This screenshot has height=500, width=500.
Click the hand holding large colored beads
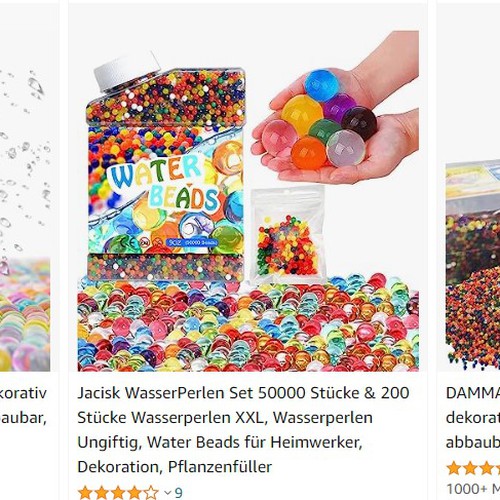pos(337,110)
